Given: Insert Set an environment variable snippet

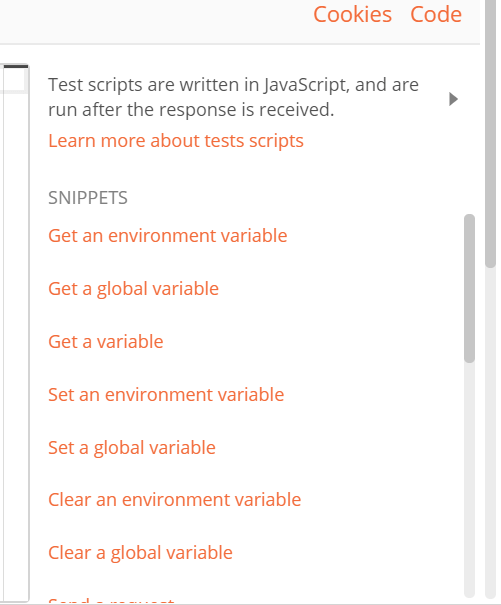Looking at the screenshot, I should coord(166,395).
